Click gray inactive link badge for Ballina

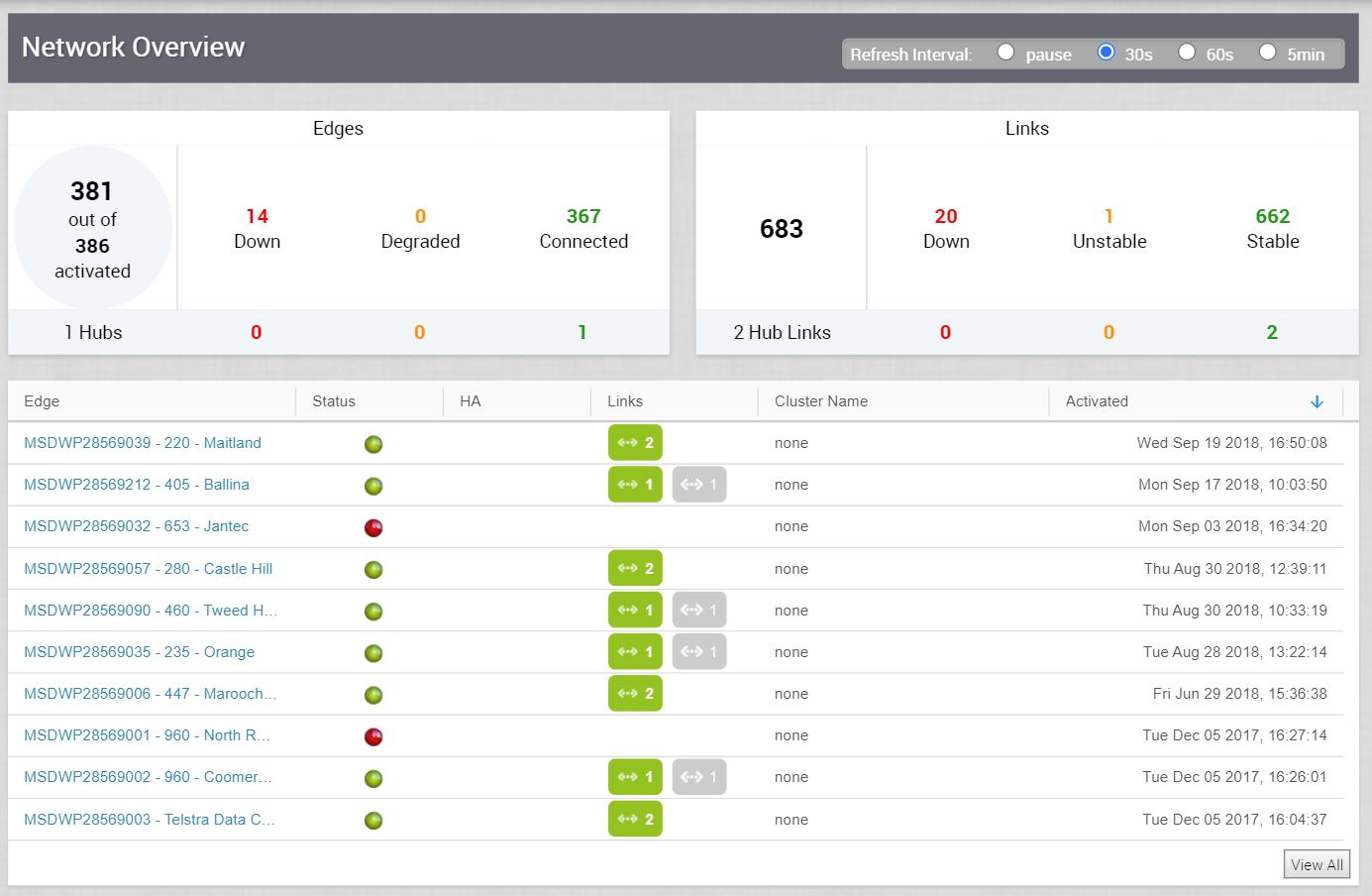[698, 485]
